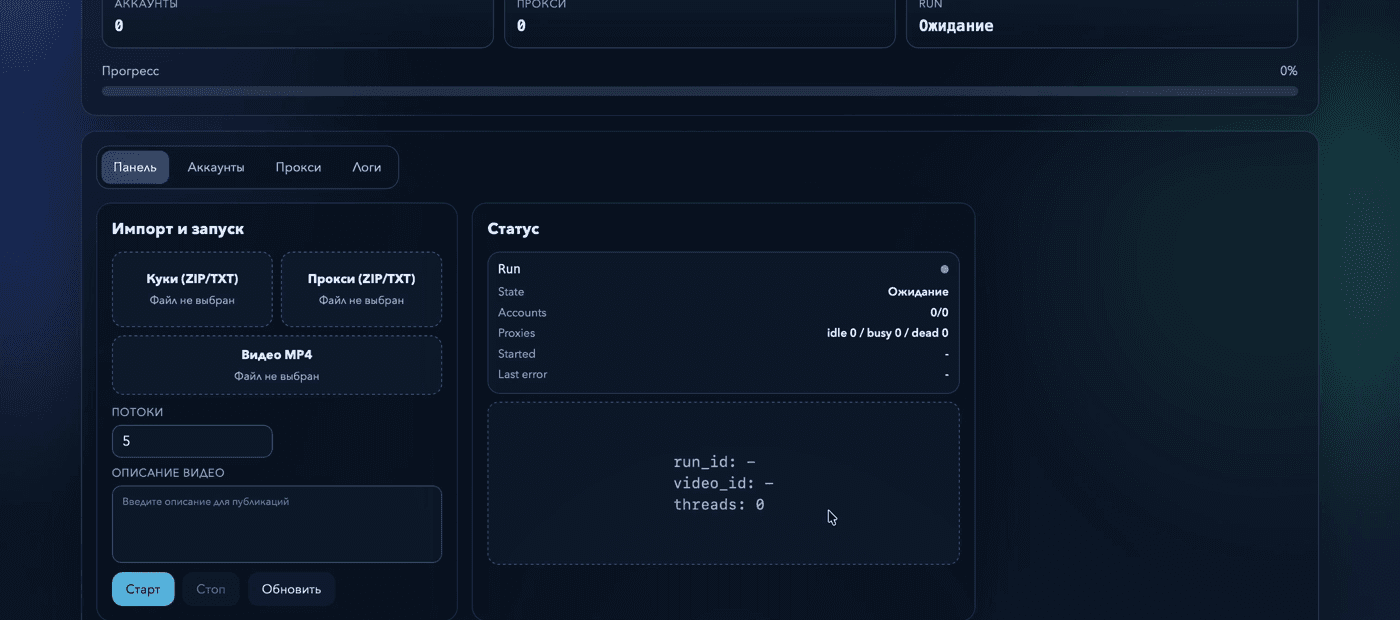Screen dimensions: 1400x620
Task: Go to the Панель tab
Action: pyautogui.click(x=135, y=167)
